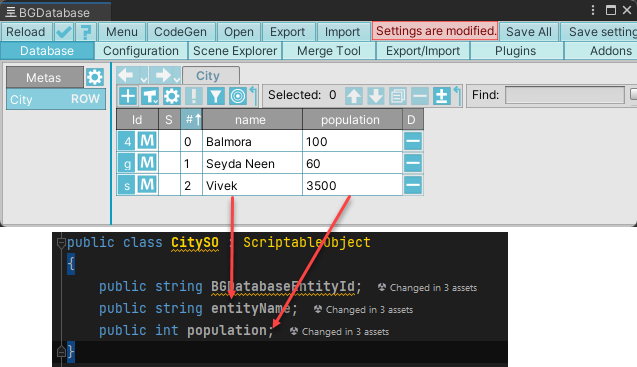
Task: Open the Plugins tab
Action: point(516,51)
